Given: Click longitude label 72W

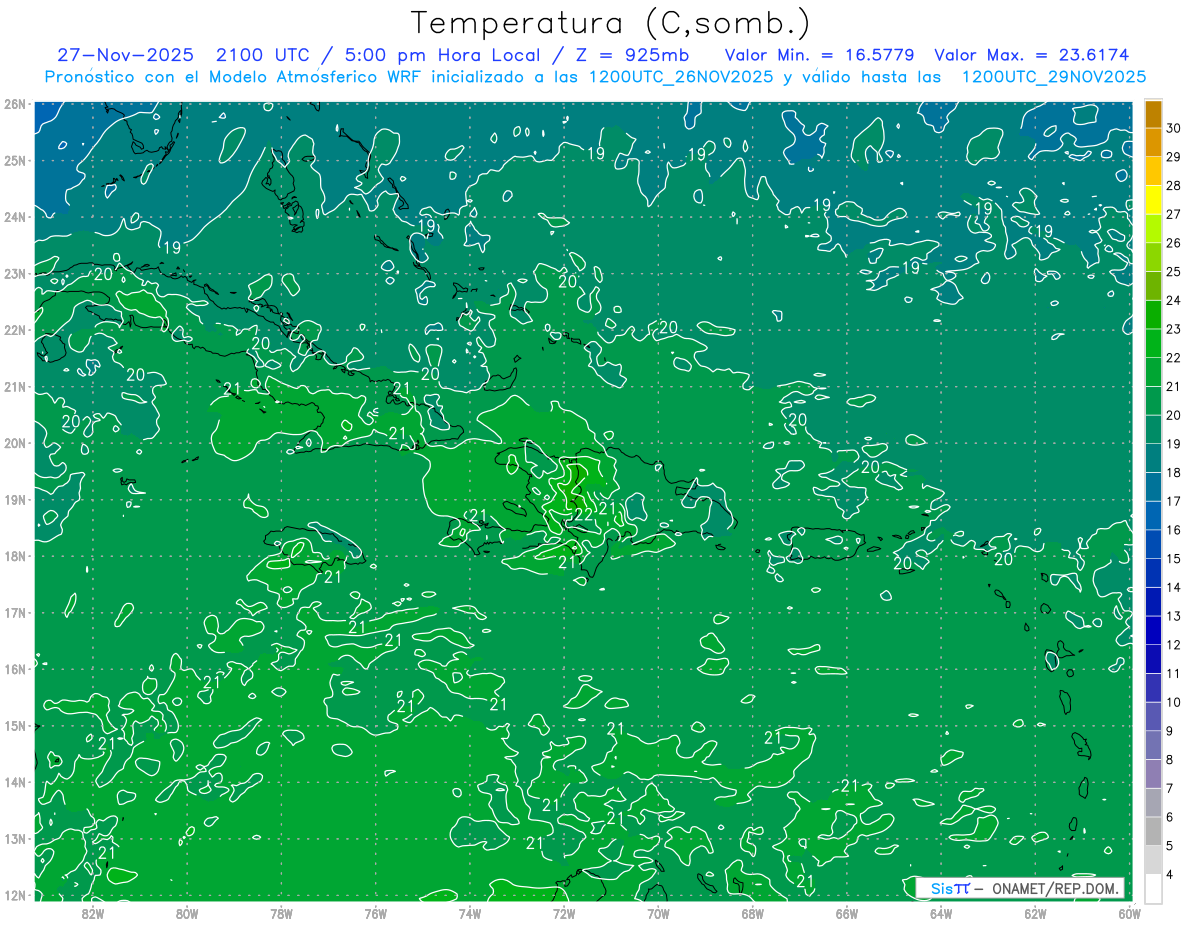Looking at the screenshot, I should [x=564, y=913].
